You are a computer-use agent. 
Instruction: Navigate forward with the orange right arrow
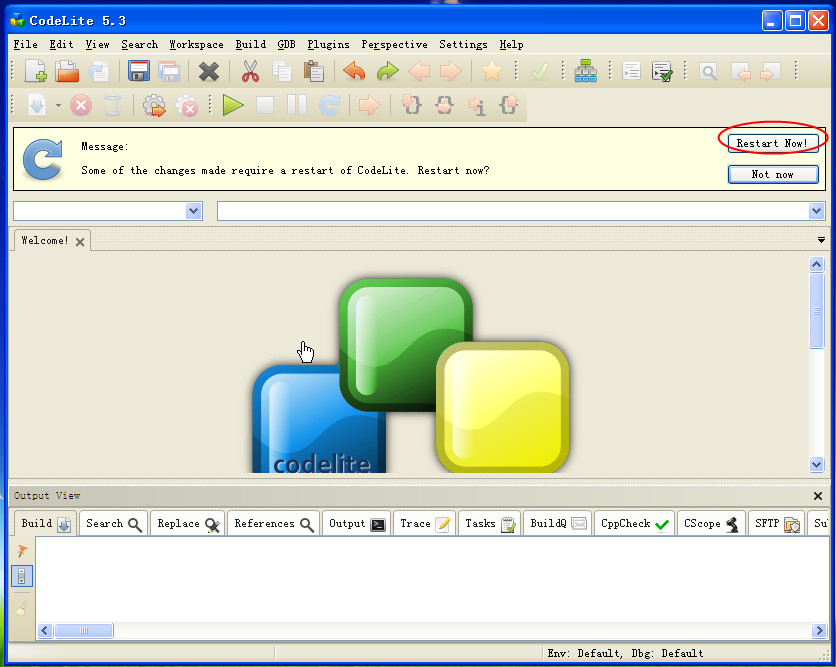(451, 71)
